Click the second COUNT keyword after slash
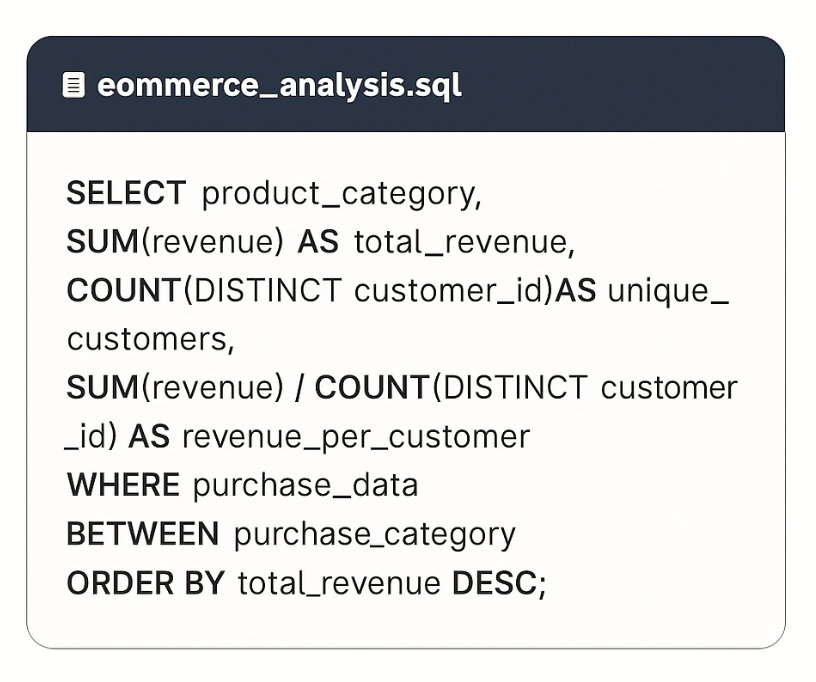 (372, 388)
